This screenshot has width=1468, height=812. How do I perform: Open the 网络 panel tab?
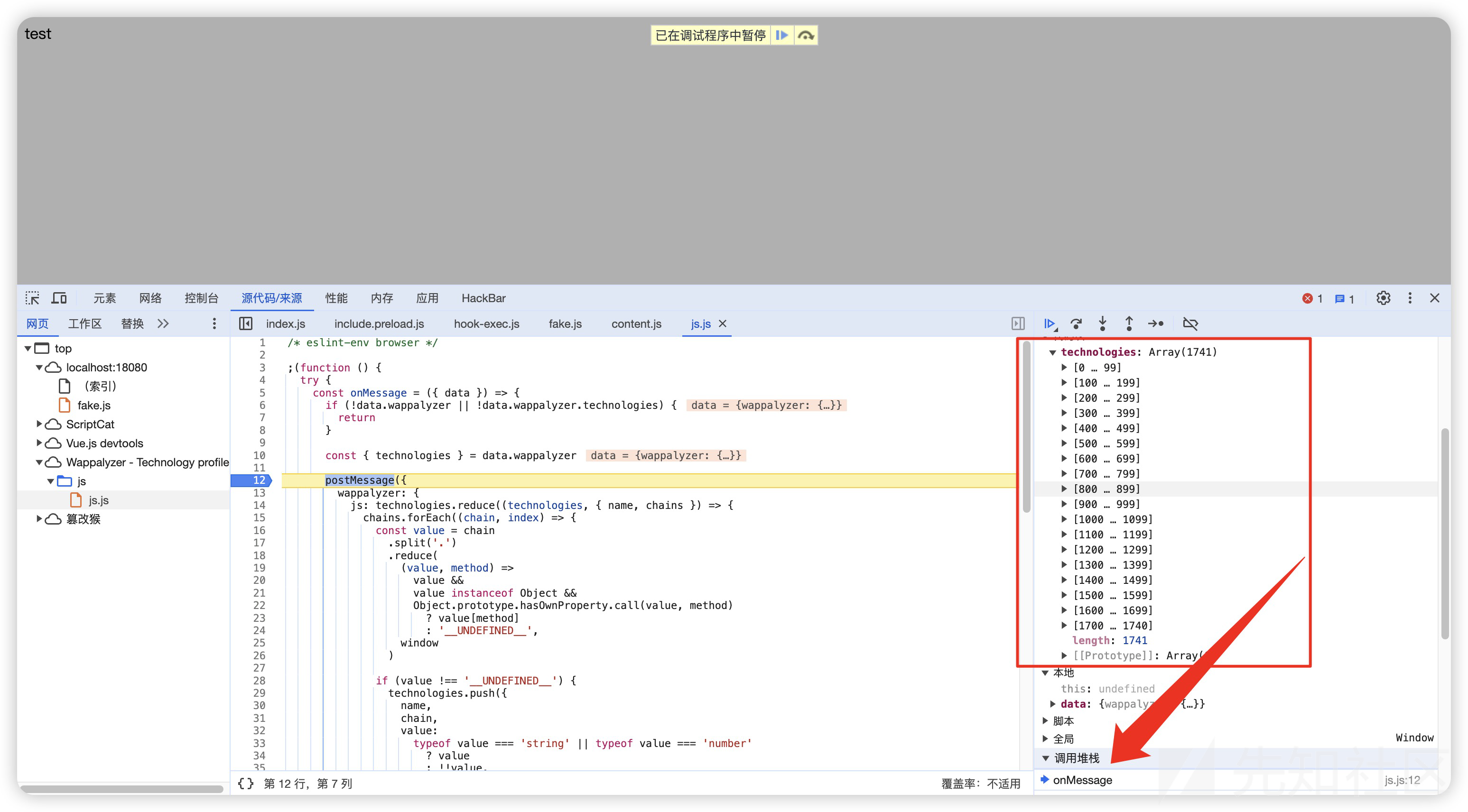pos(150,298)
